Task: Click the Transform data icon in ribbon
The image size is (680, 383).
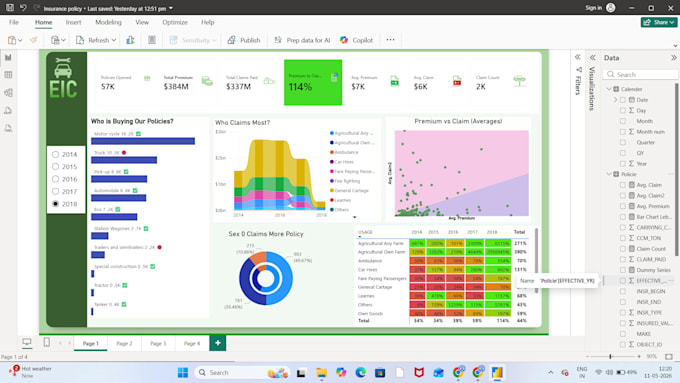Action: coord(130,40)
